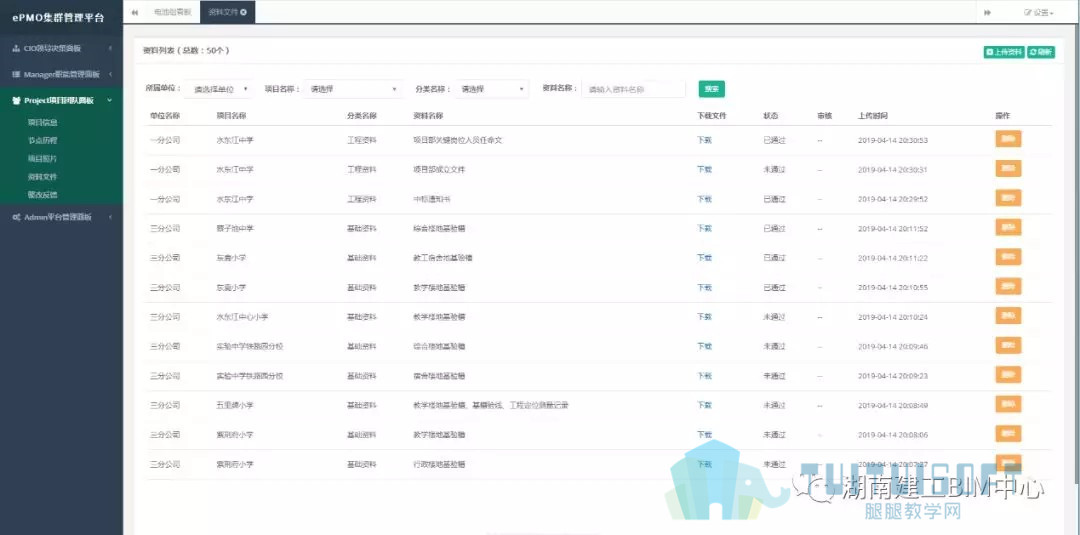Download the file uploaded at 20:09:46
Image resolution: width=1080 pixels, height=535 pixels.
click(x=704, y=346)
